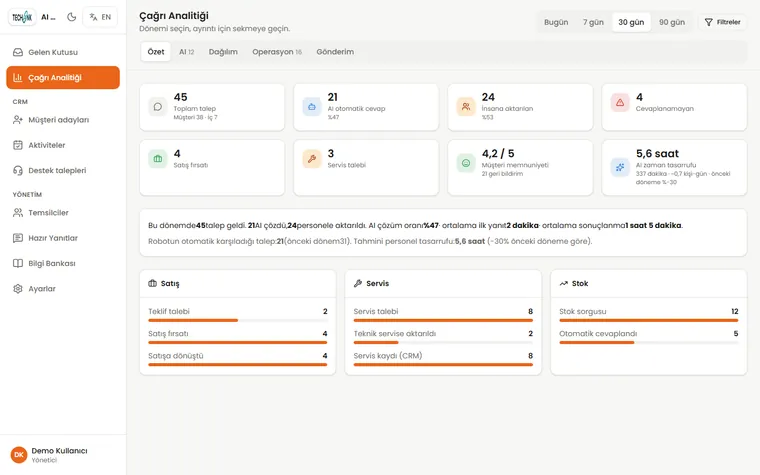
Task: Click the İnsana aktarılan people icon
Action: pyautogui.click(x=466, y=107)
